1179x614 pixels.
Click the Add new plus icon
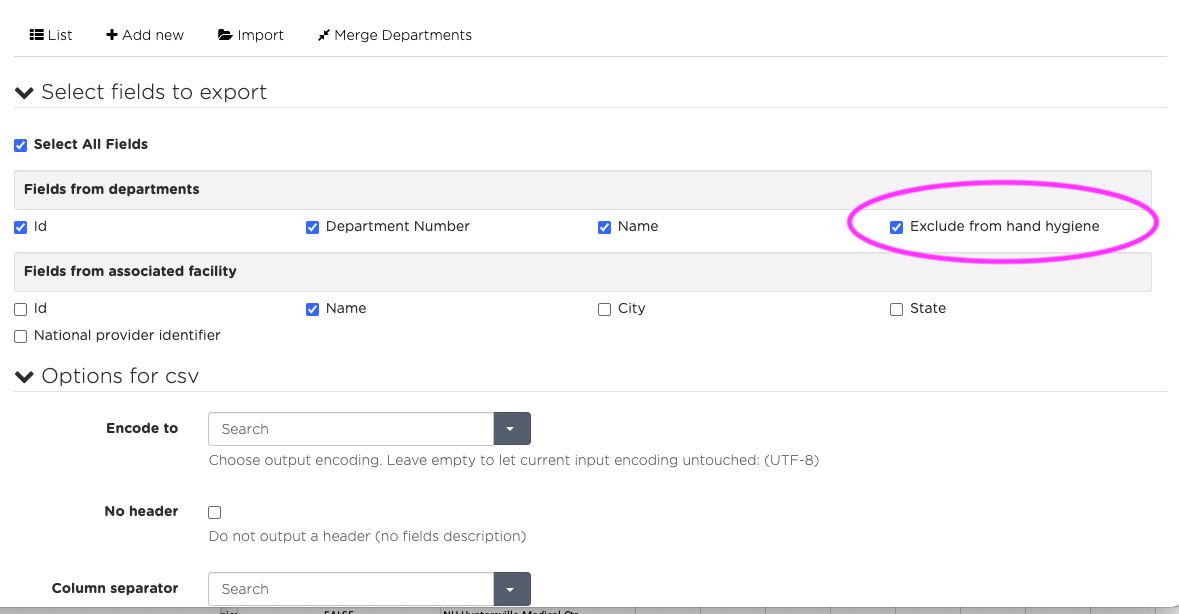tap(112, 35)
